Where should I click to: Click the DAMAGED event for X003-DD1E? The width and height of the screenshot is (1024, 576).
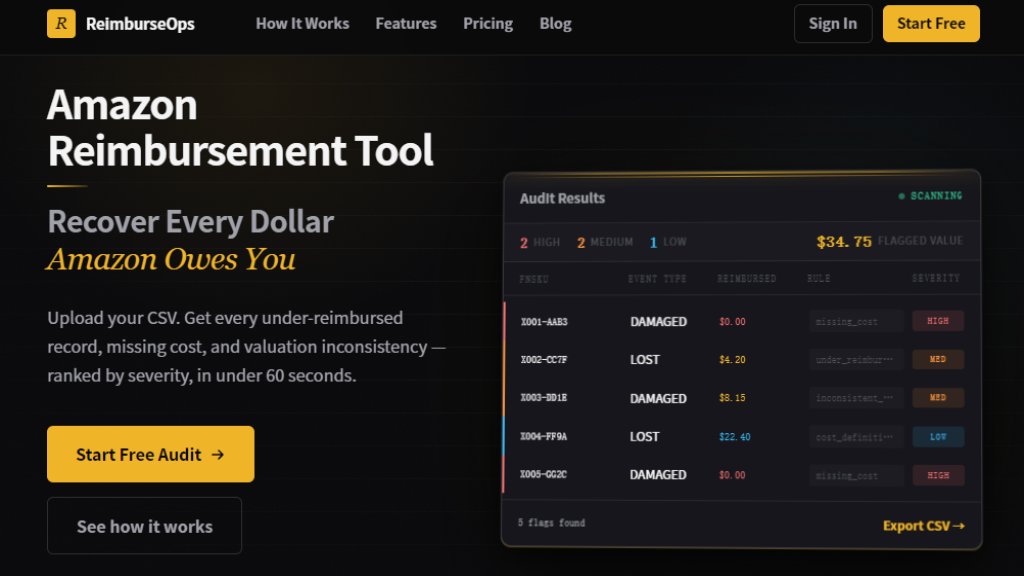658,398
